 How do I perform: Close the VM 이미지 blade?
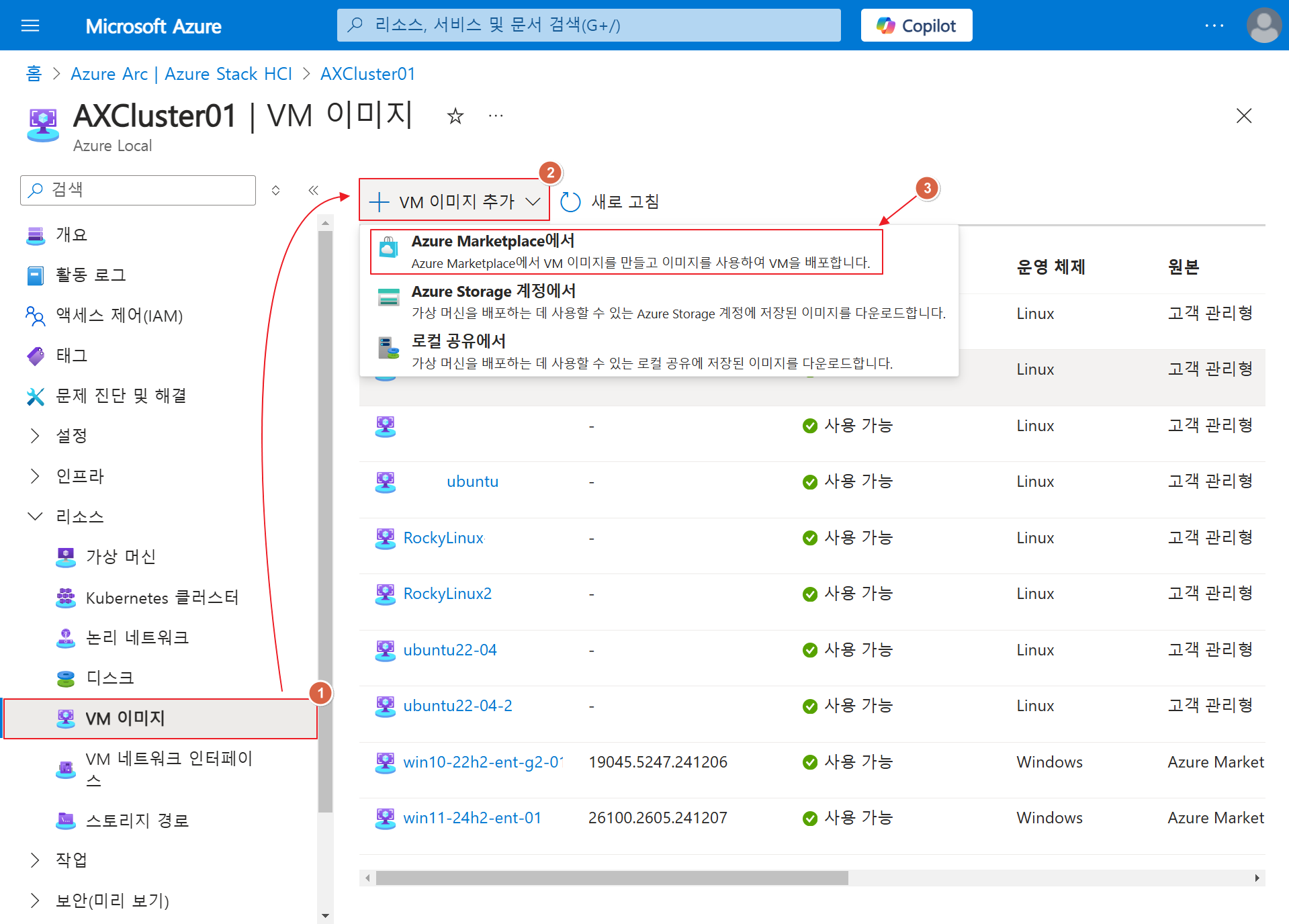pyautogui.click(x=1243, y=116)
